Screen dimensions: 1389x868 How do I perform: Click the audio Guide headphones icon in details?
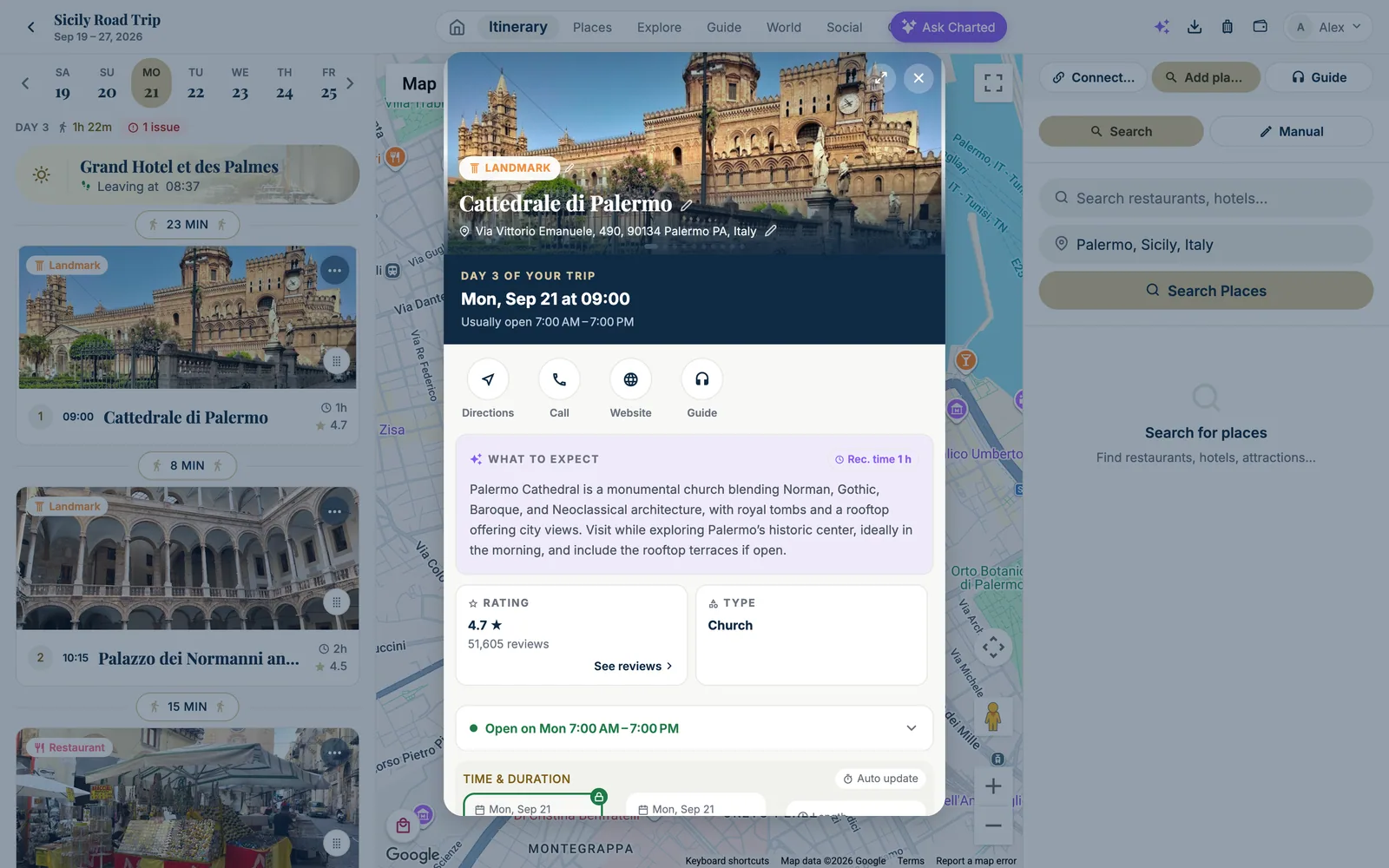click(701, 379)
